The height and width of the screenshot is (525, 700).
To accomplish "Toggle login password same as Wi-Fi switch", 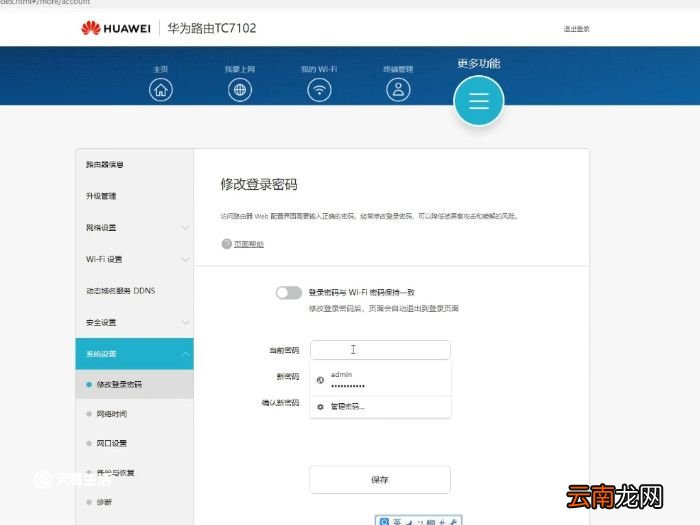I will (x=289, y=293).
